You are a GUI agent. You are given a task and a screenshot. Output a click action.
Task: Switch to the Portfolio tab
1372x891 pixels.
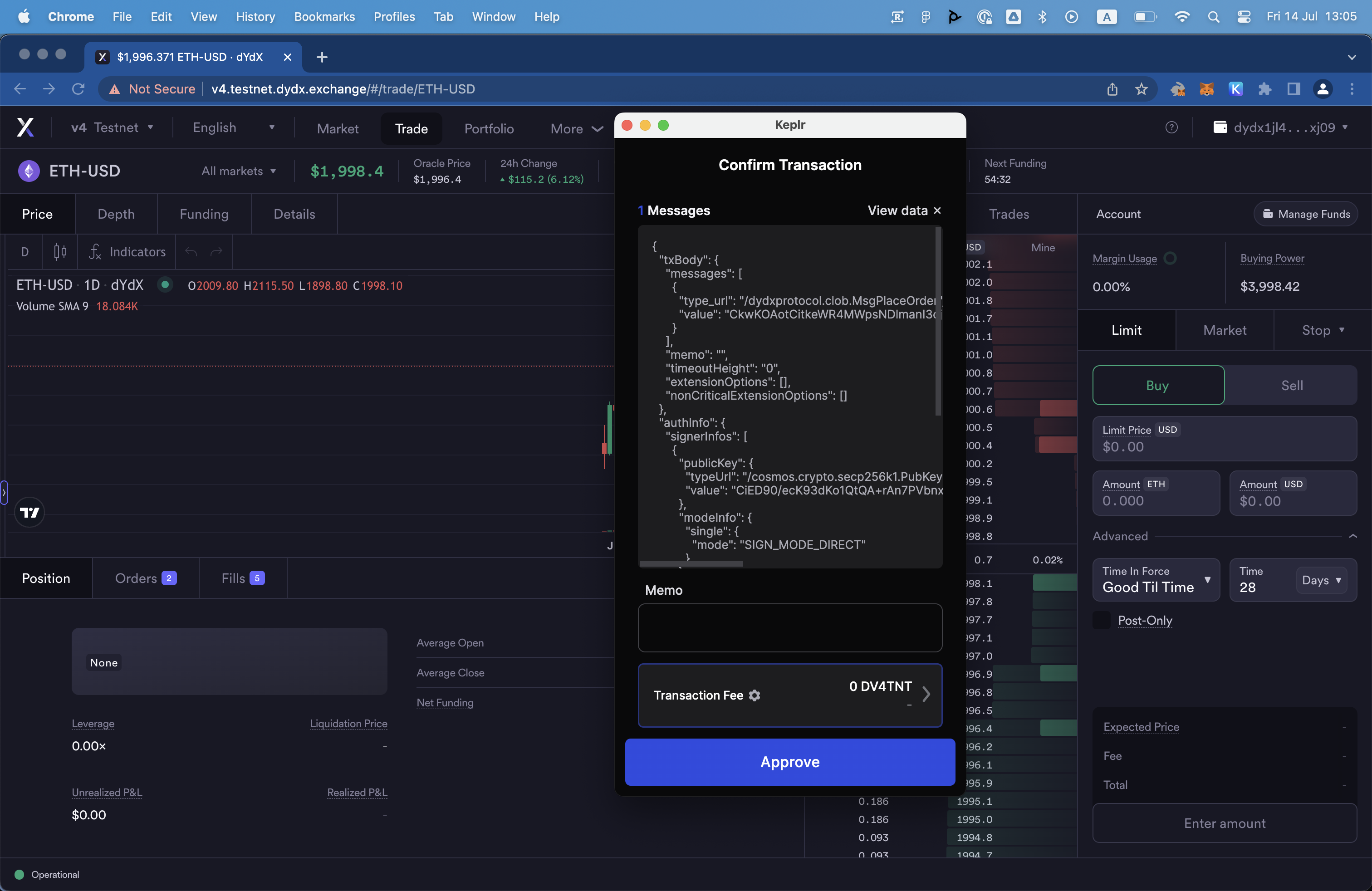click(x=488, y=128)
